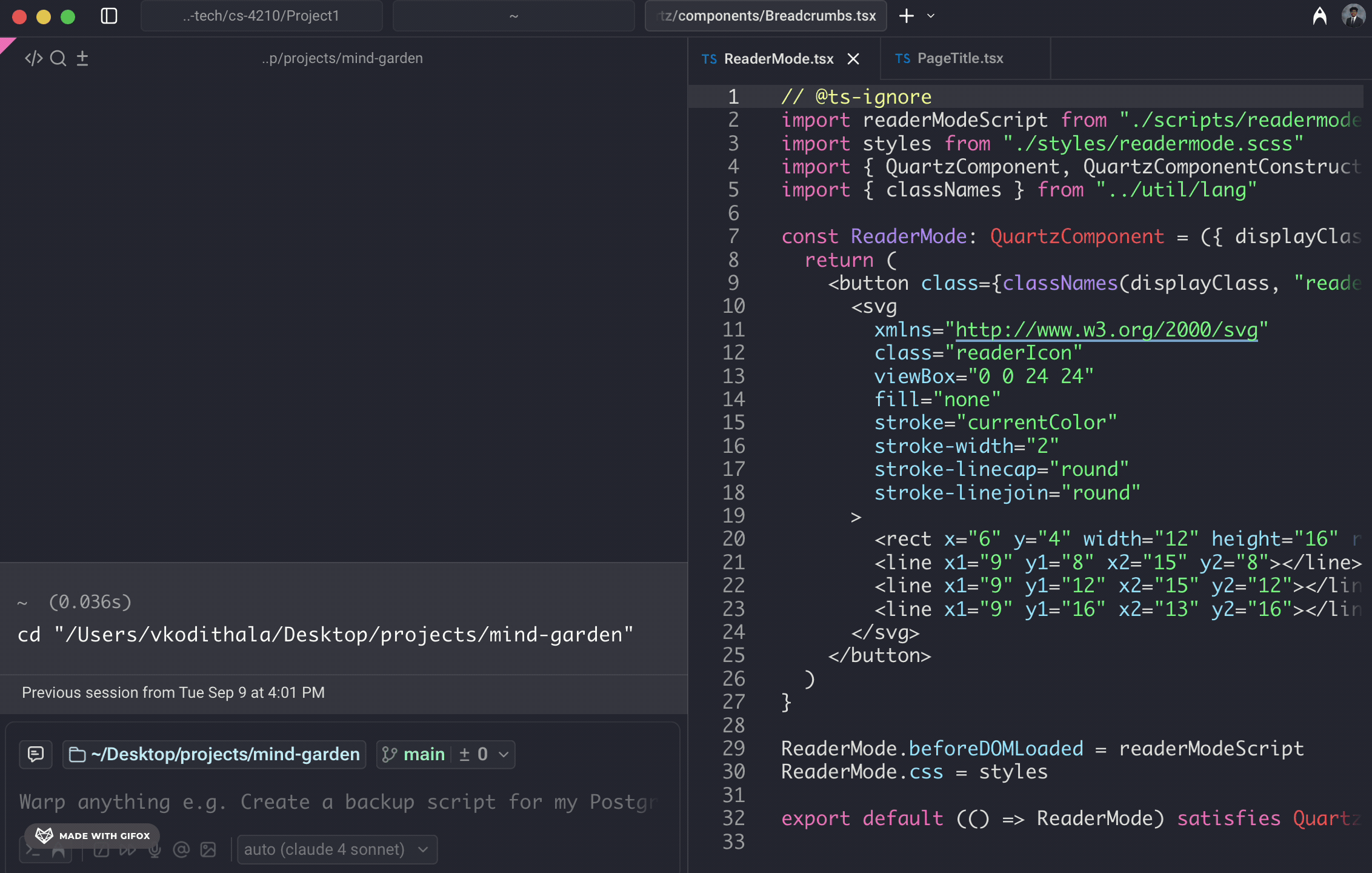Screen dimensions: 1372x873
Task: Select the cs-4210/Project1 terminal tab
Action: point(261,16)
